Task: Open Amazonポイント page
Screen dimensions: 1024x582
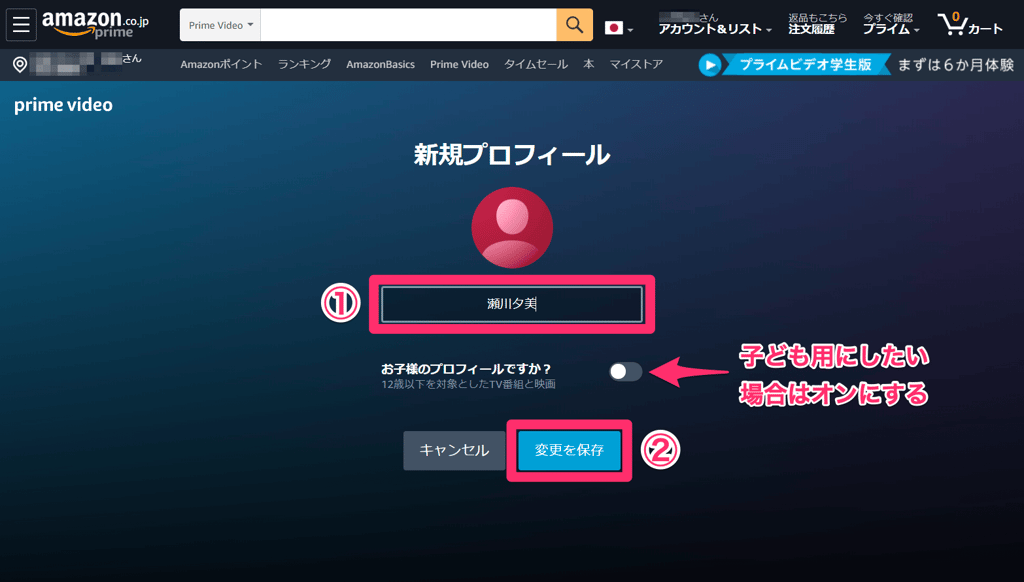Action: pos(221,64)
